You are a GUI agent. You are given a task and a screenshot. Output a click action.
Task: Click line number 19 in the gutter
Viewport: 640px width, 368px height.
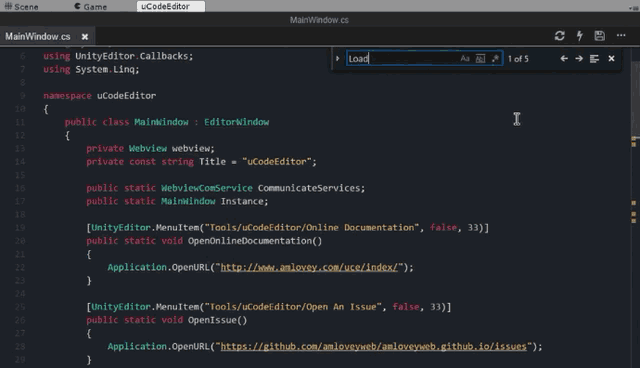[x=20, y=228]
